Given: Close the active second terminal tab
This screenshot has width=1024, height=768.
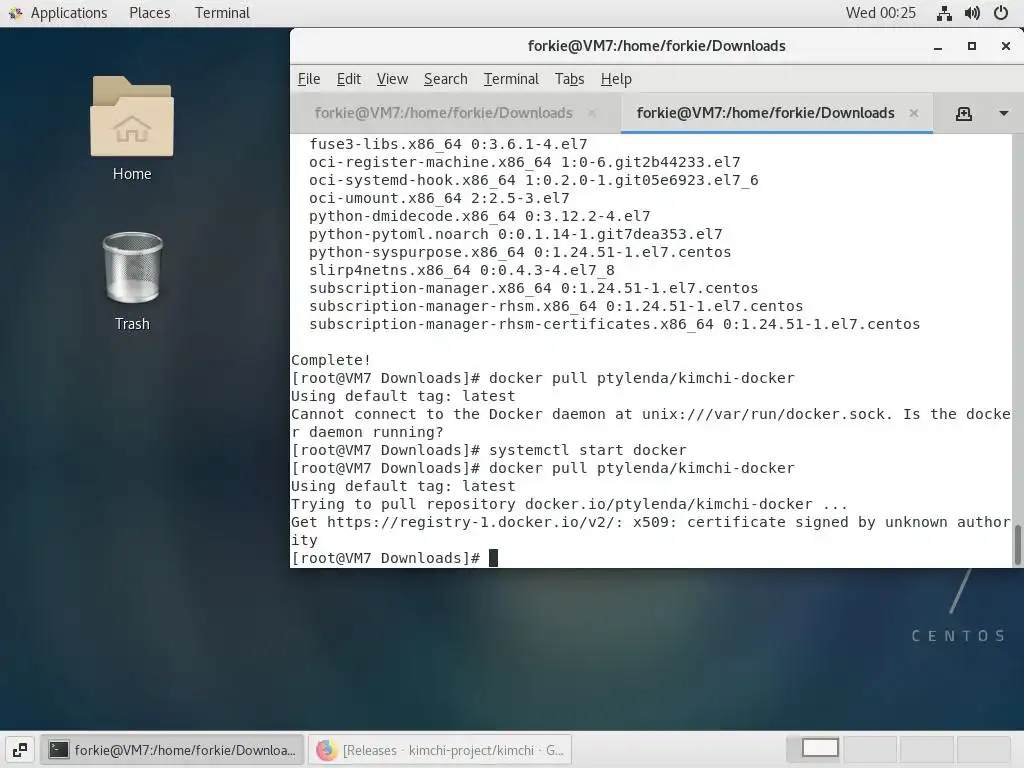Looking at the screenshot, I should click(x=914, y=113).
